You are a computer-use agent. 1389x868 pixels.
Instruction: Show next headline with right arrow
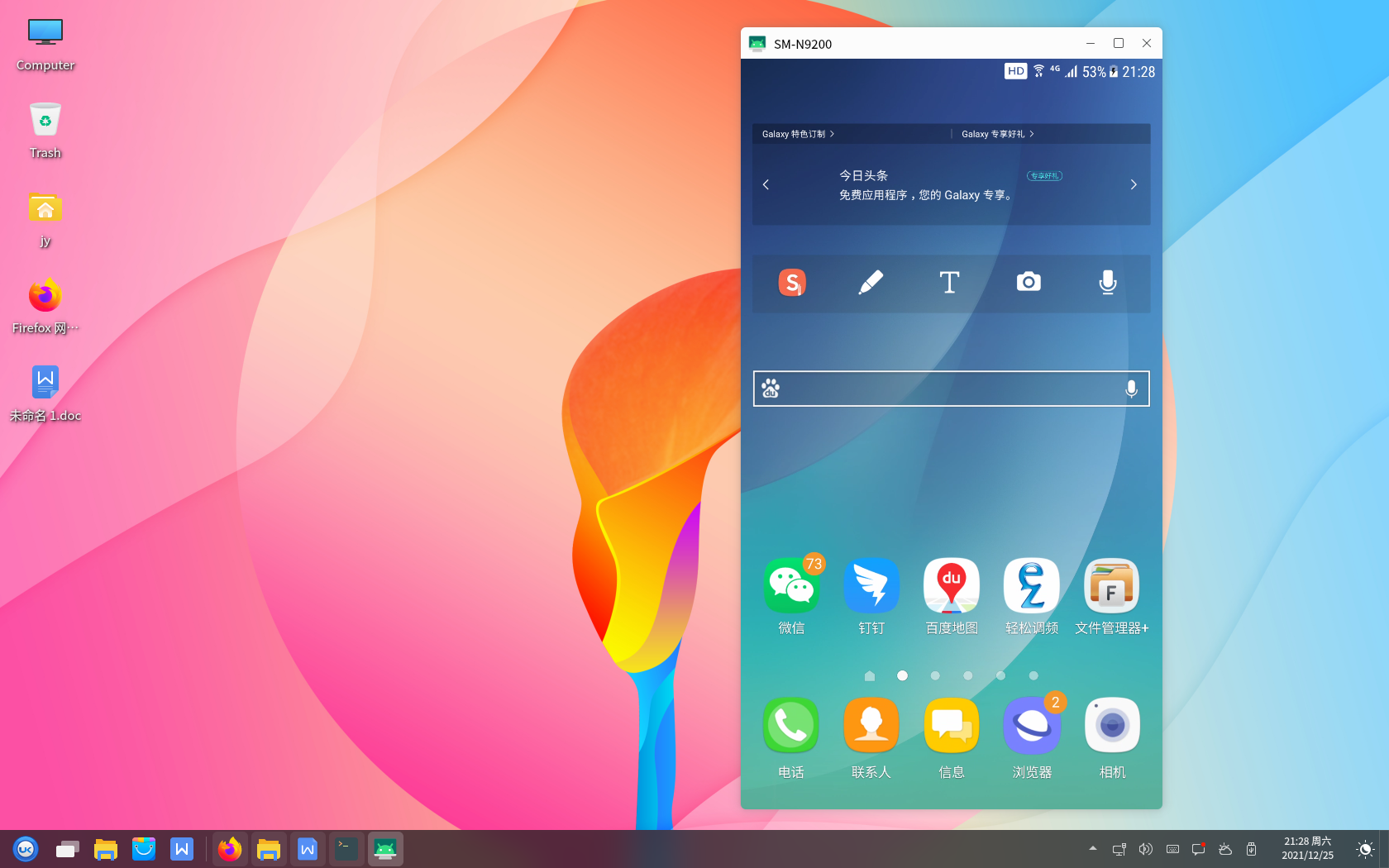pos(1134,184)
